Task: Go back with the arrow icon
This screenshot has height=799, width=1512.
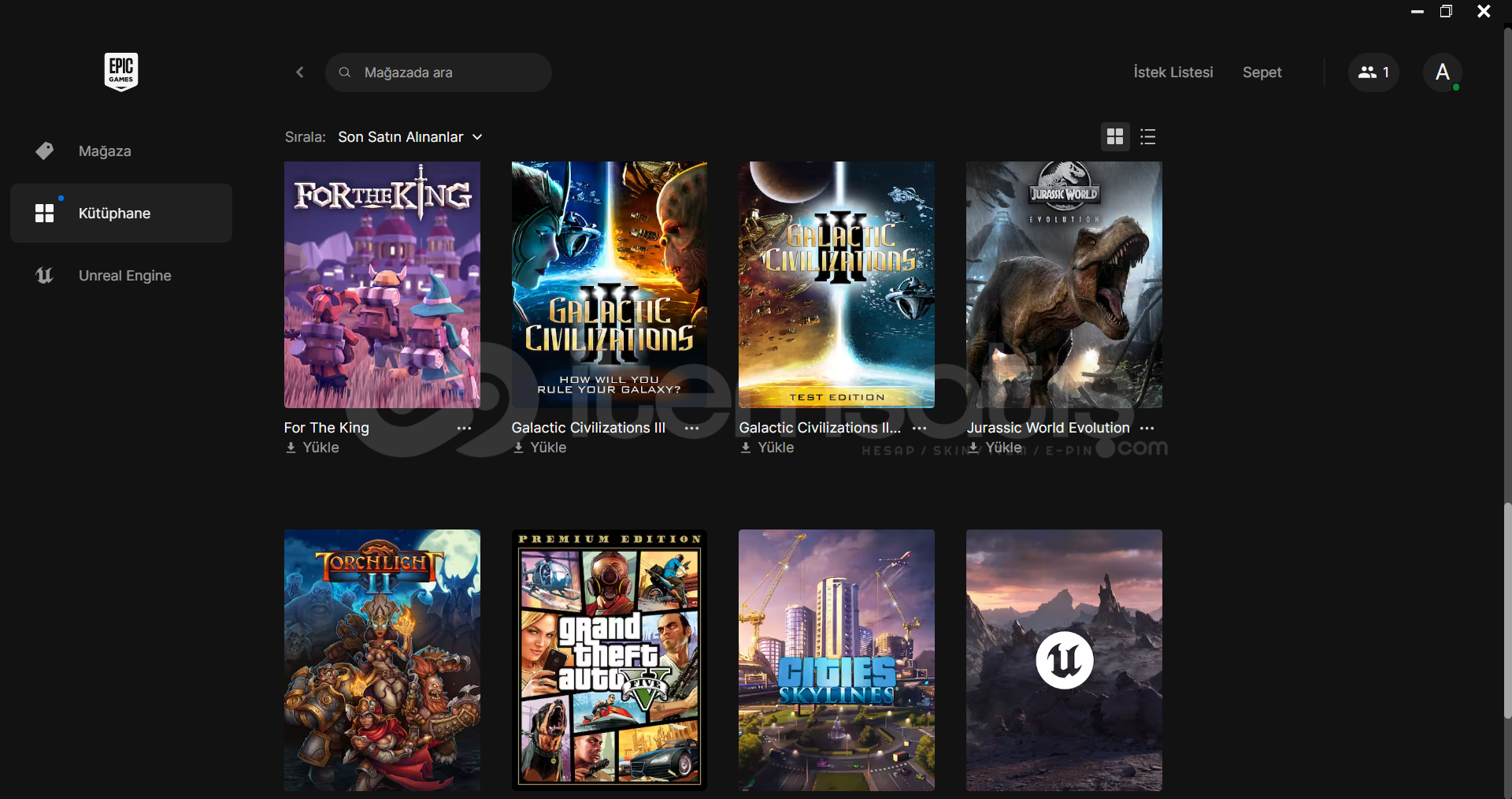Action: coord(300,72)
